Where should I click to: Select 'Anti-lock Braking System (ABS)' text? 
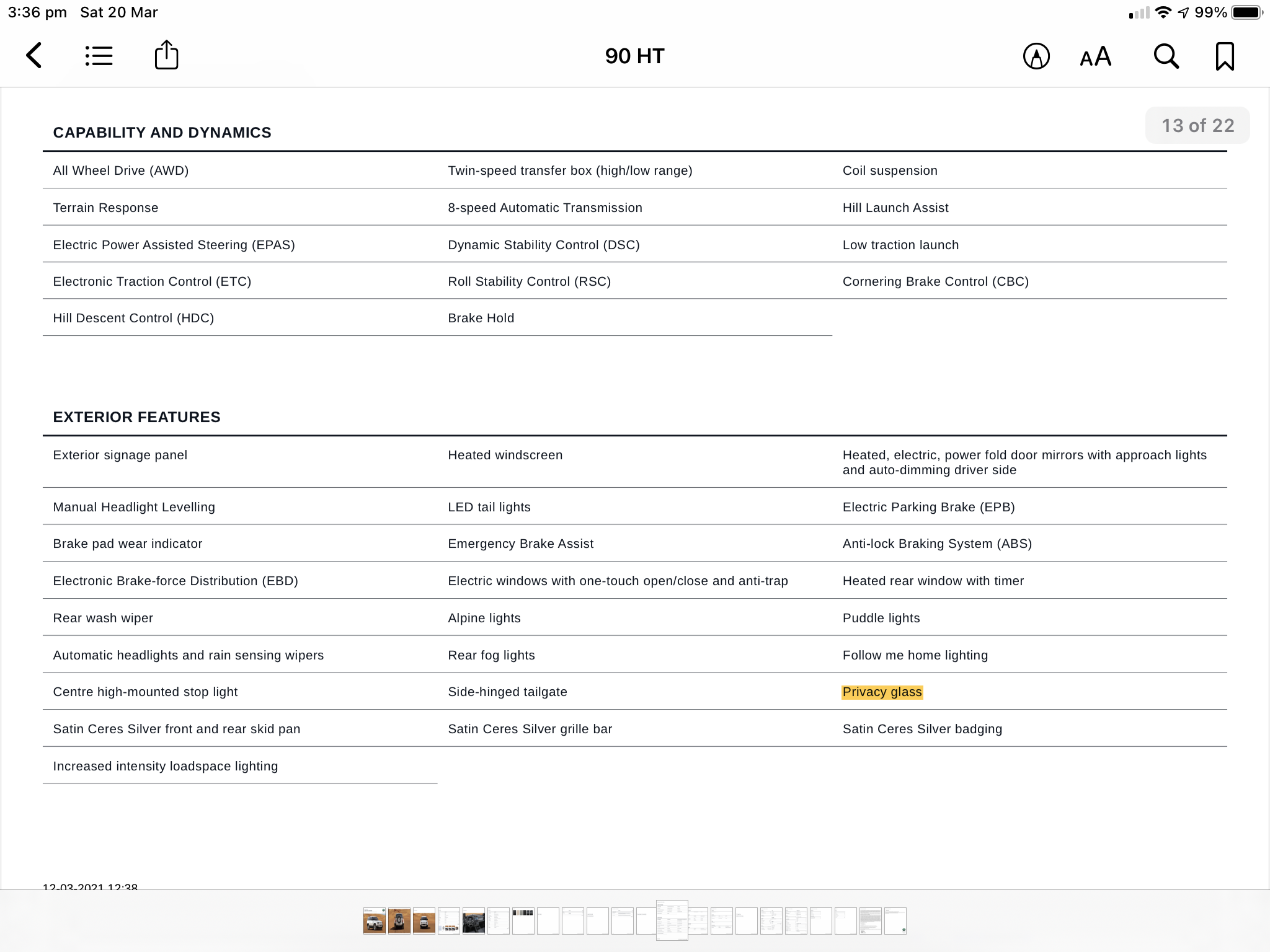pyautogui.click(x=937, y=544)
